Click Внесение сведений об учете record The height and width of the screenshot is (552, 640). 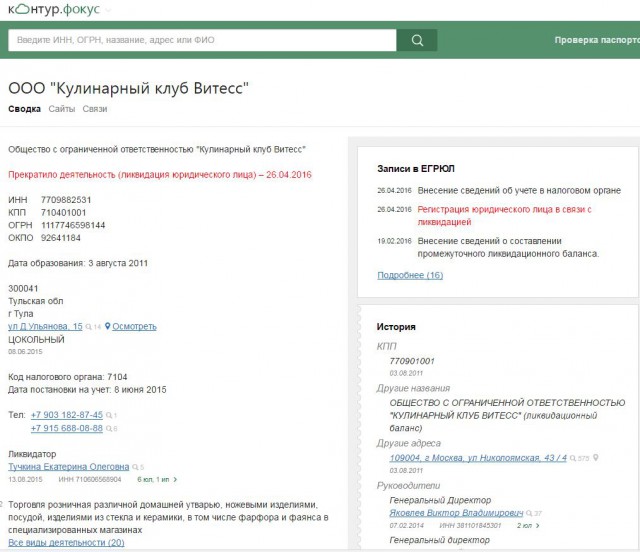519,191
